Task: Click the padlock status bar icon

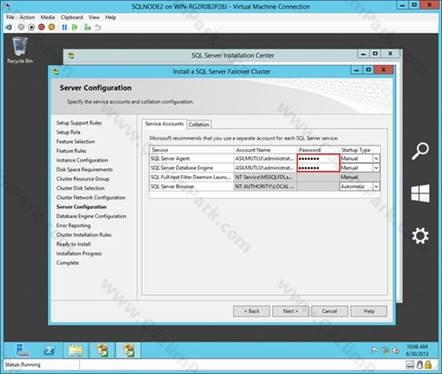Action: tap(428, 365)
